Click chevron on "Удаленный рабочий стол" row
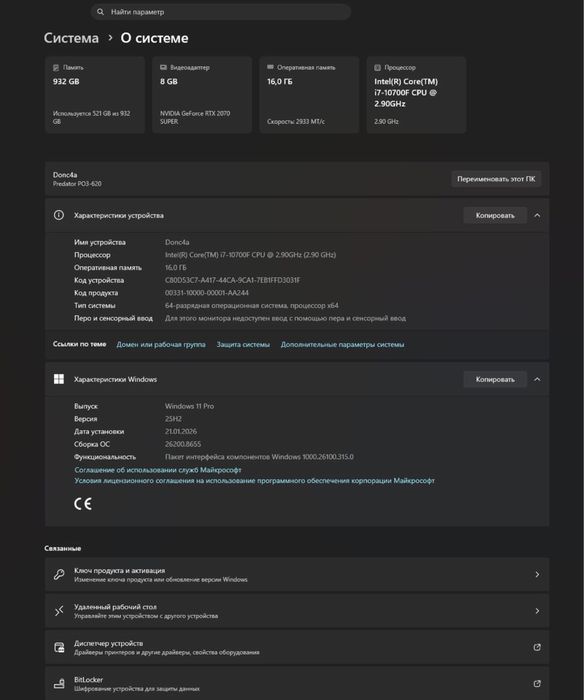 pyautogui.click(x=537, y=611)
